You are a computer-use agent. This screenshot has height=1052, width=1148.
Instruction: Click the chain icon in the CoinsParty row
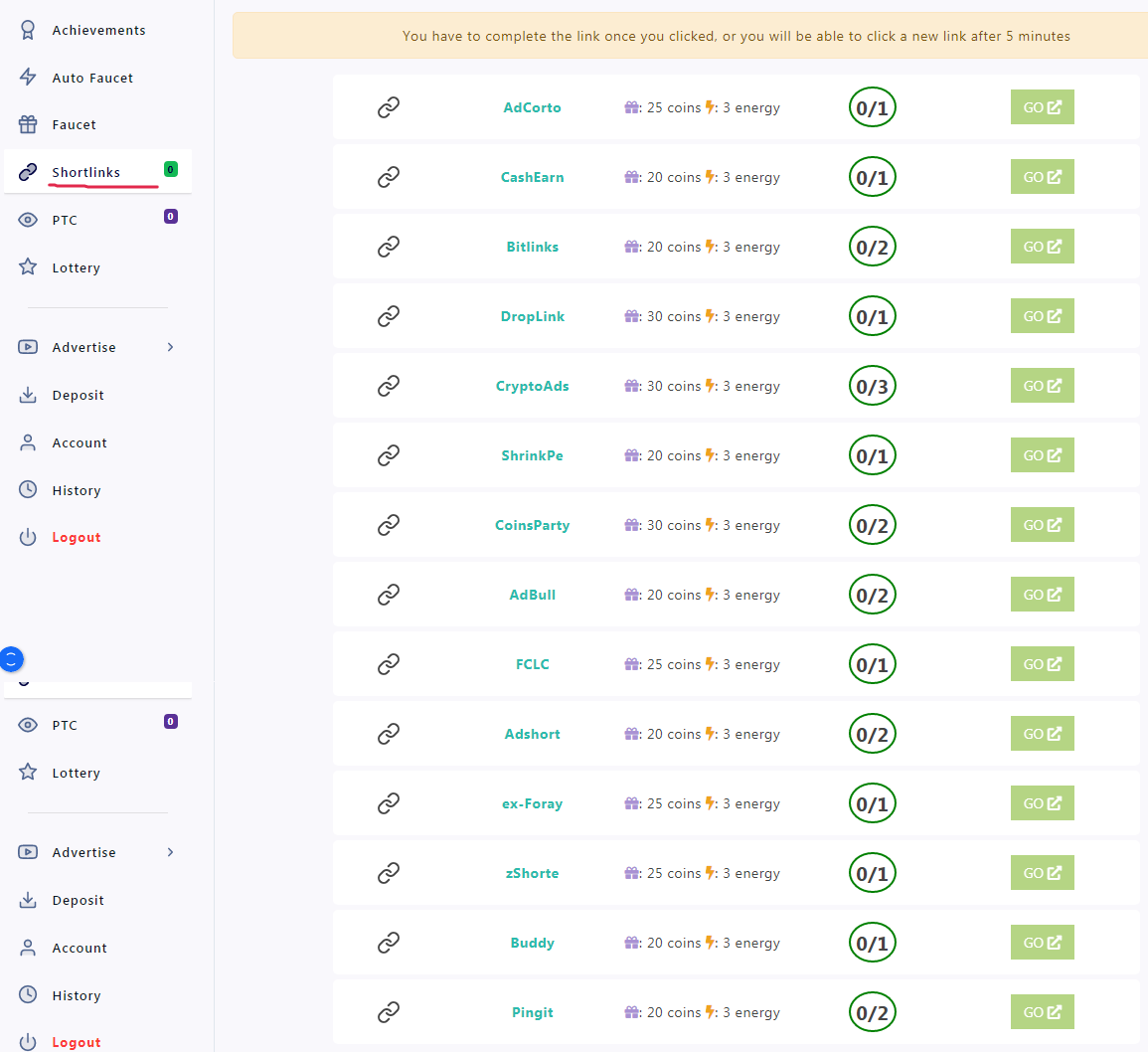[x=389, y=525]
